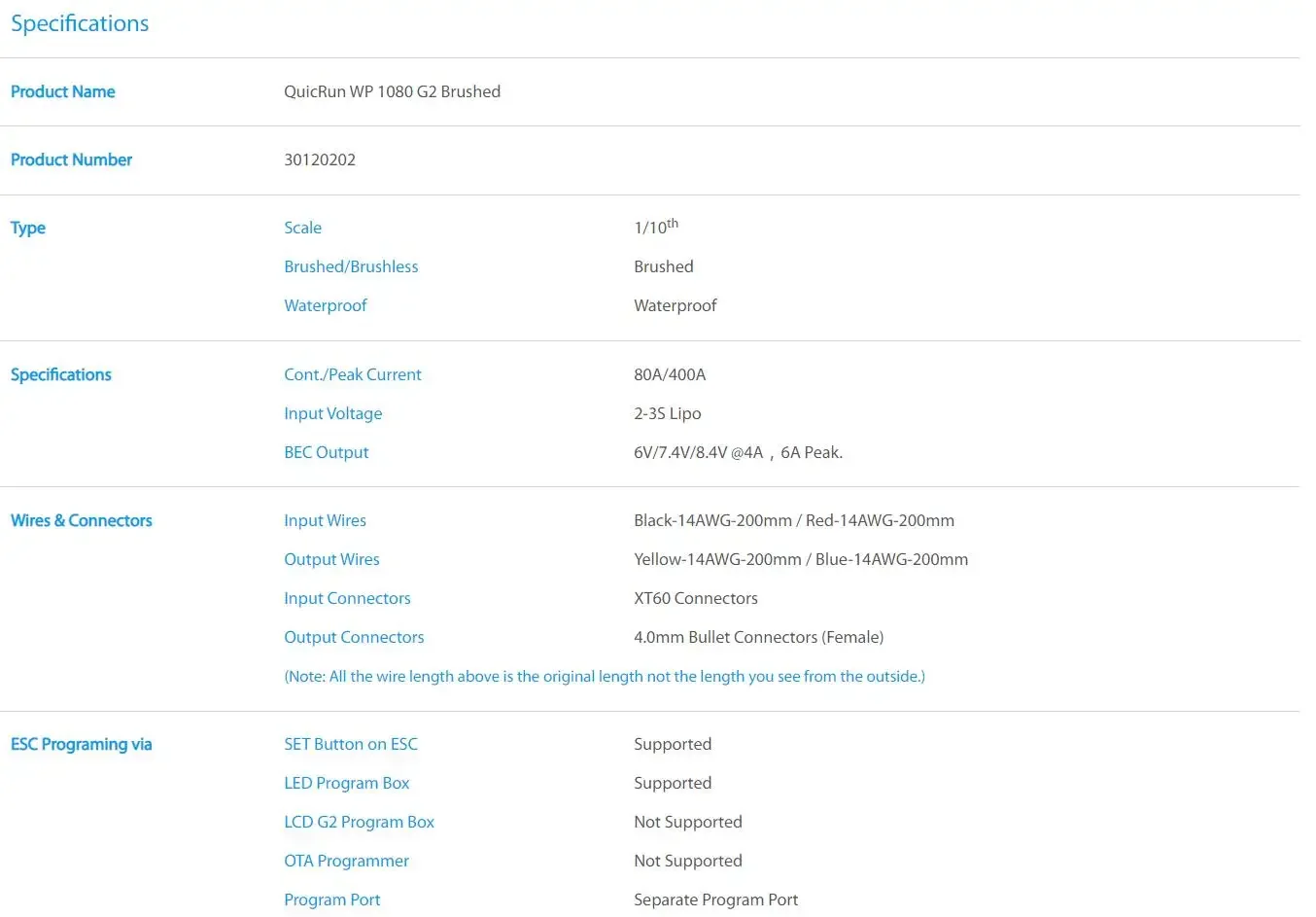Select the Output Wires label

[331, 559]
